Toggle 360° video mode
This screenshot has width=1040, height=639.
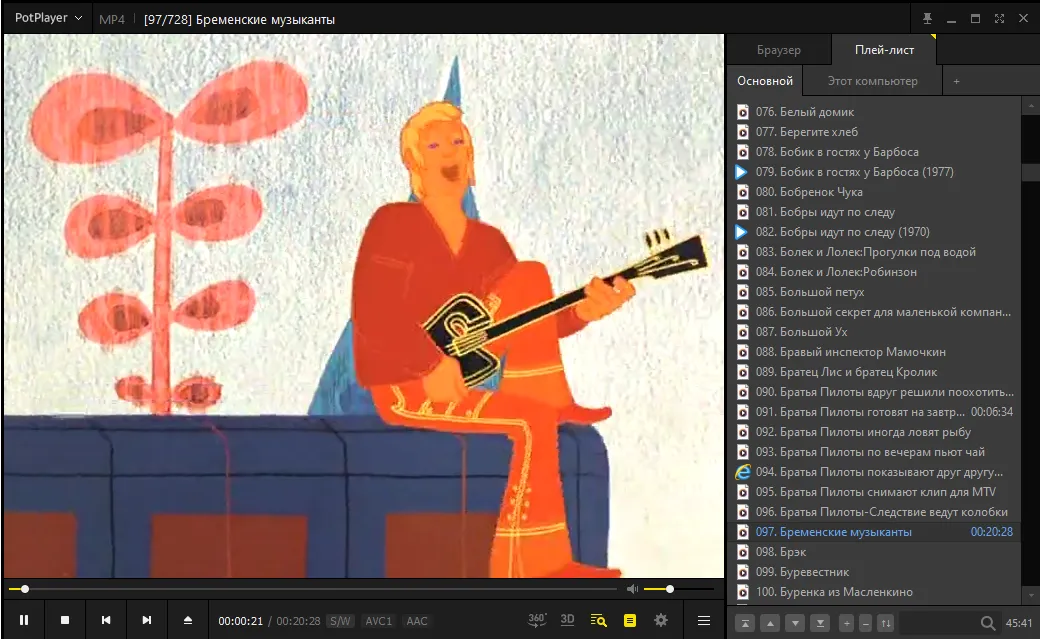click(x=537, y=620)
